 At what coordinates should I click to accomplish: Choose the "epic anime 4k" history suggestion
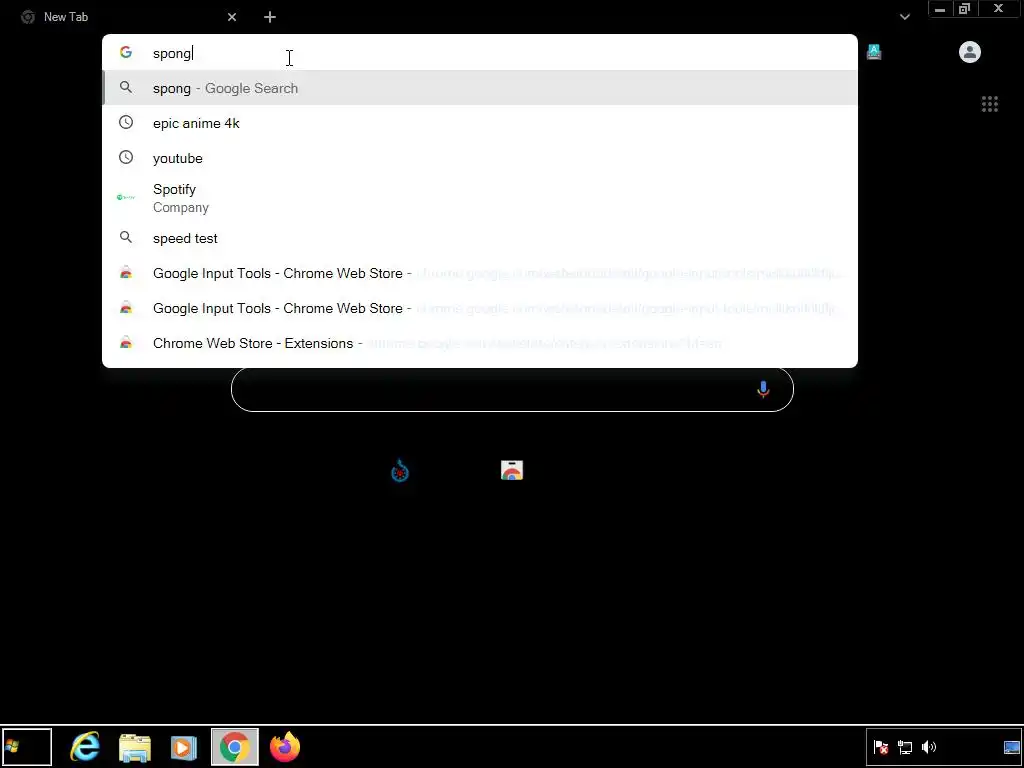coord(480,123)
